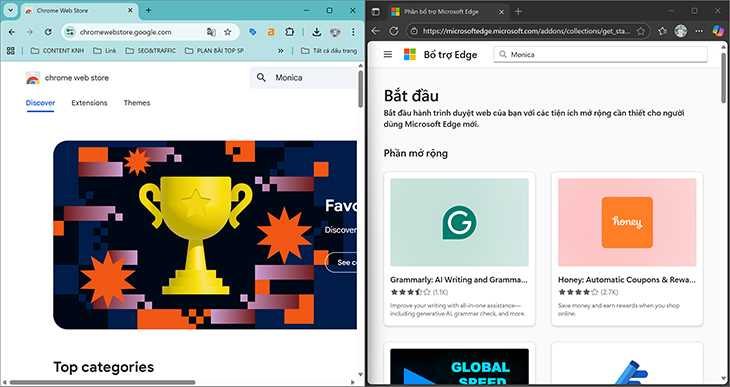Open Chrome Extensions puzzle menu
730x387 pixels.
[290, 32]
